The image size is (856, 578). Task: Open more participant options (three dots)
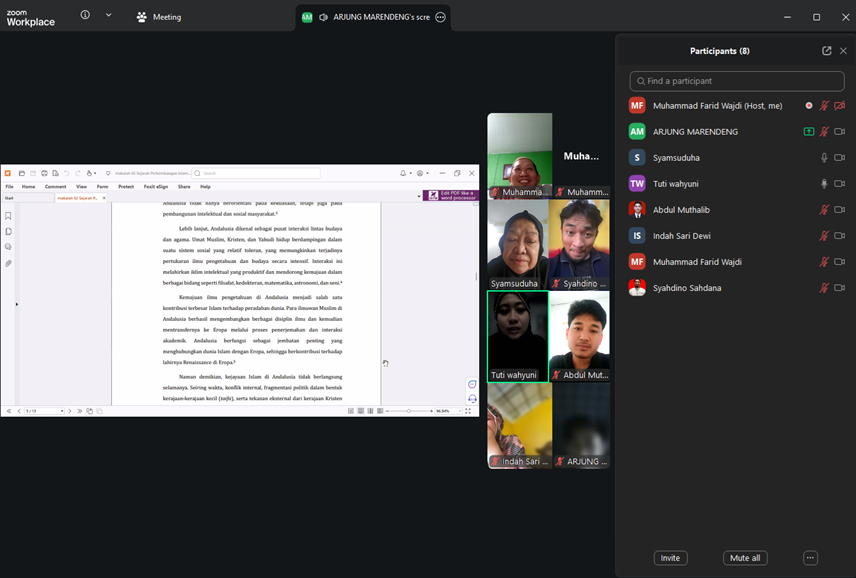click(x=811, y=558)
